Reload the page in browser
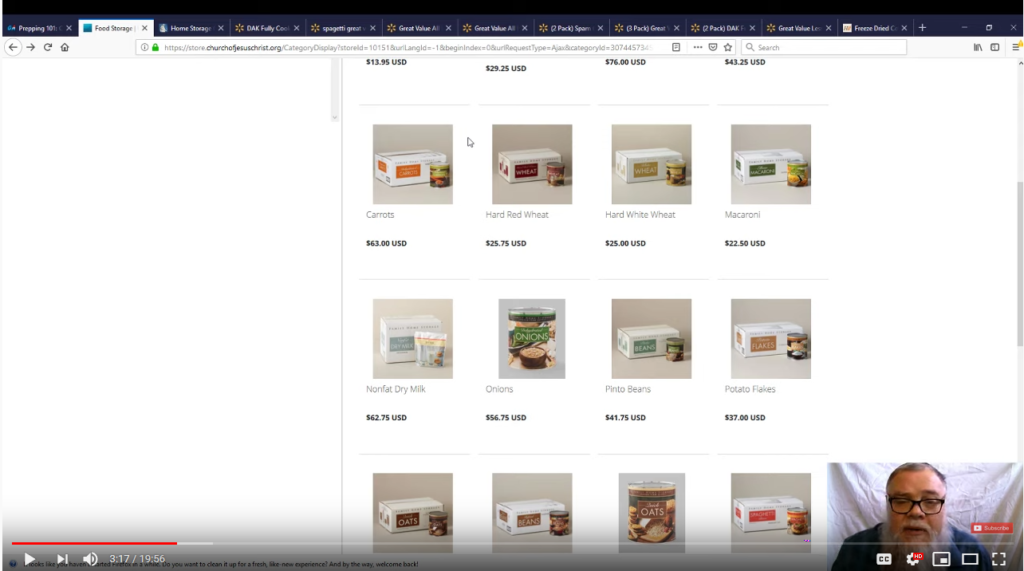Image resolution: width=1024 pixels, height=571 pixels. (47, 47)
